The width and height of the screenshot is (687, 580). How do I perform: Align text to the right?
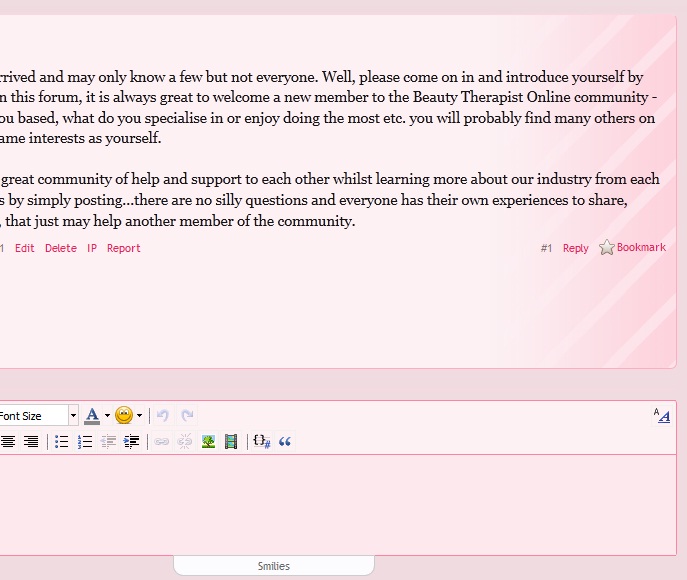(x=31, y=442)
